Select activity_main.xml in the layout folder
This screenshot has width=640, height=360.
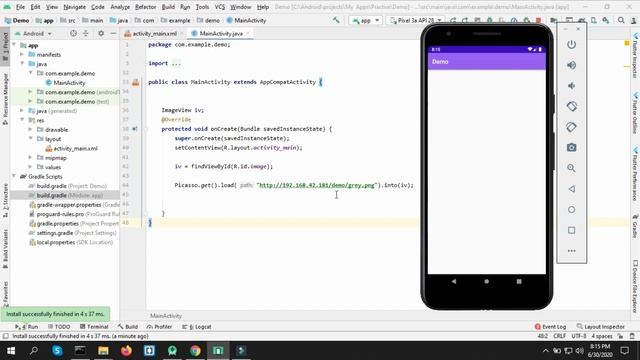[71, 149]
